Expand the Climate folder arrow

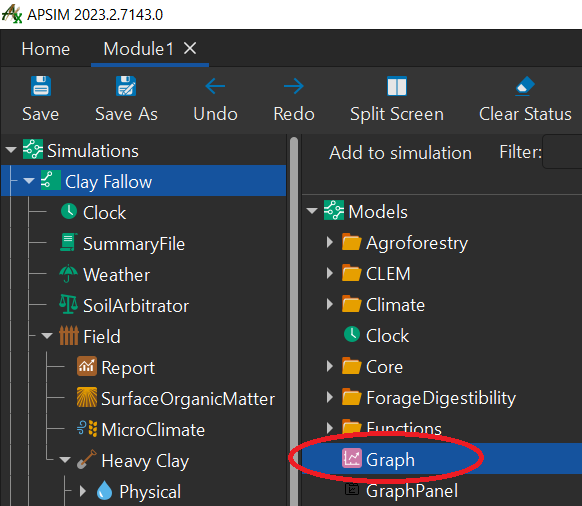coord(330,304)
